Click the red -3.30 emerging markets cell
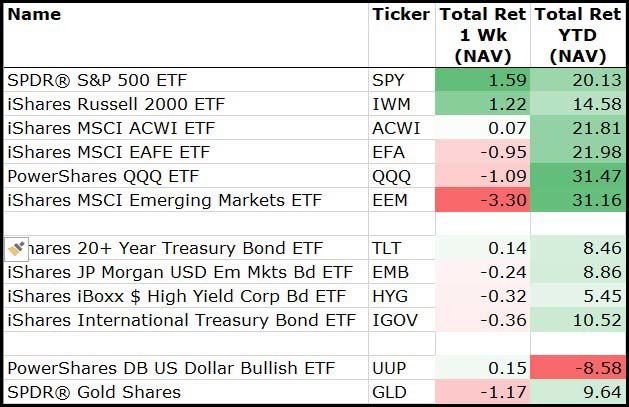629x407 pixels. point(483,200)
